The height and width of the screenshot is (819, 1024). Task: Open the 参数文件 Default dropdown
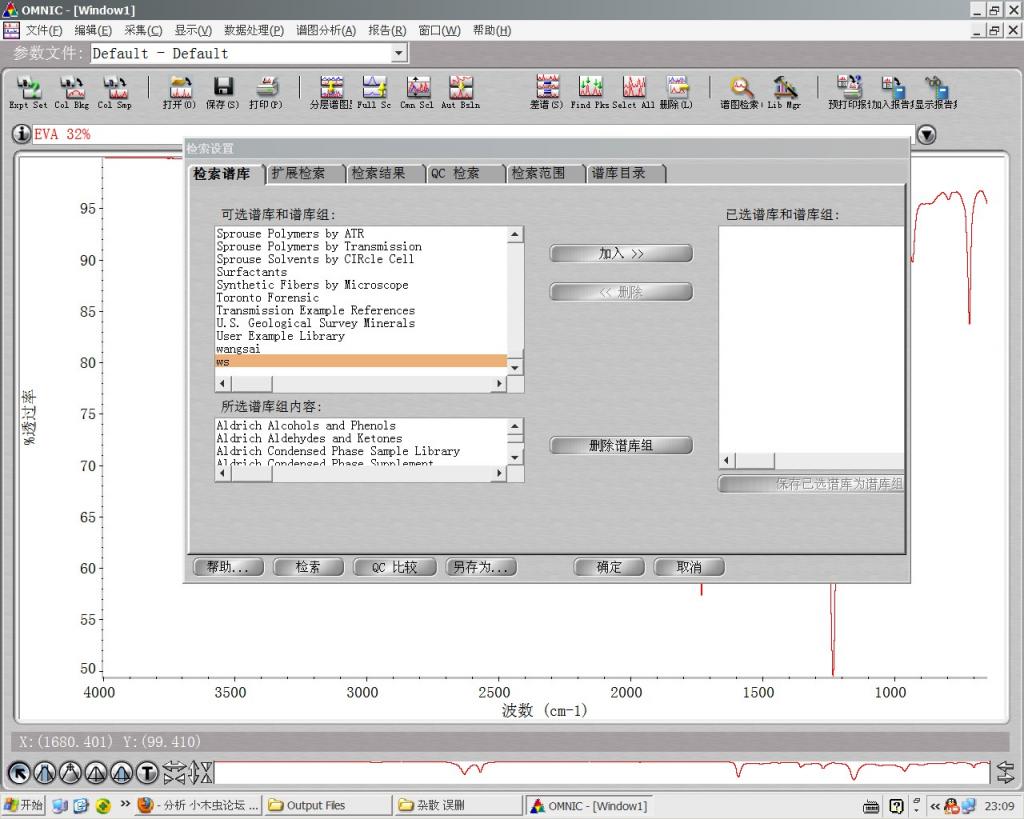point(399,54)
